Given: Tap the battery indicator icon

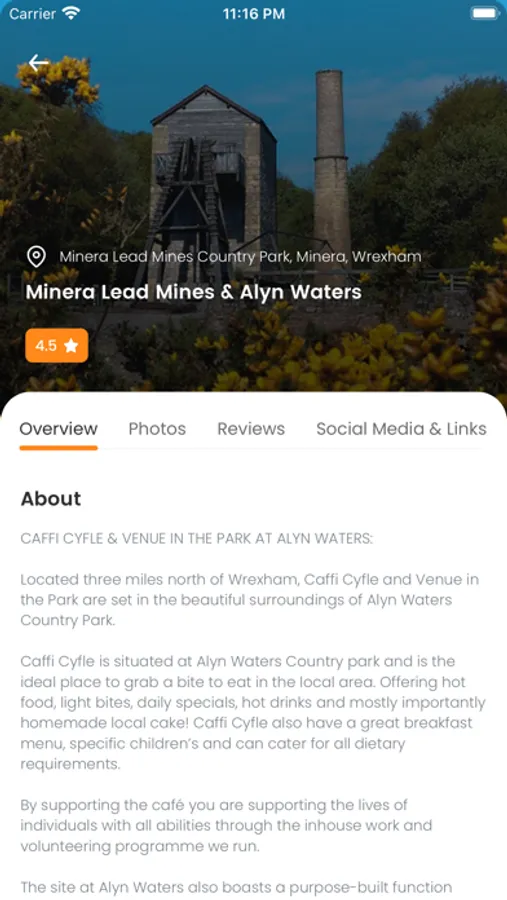Looking at the screenshot, I should click(x=485, y=13).
